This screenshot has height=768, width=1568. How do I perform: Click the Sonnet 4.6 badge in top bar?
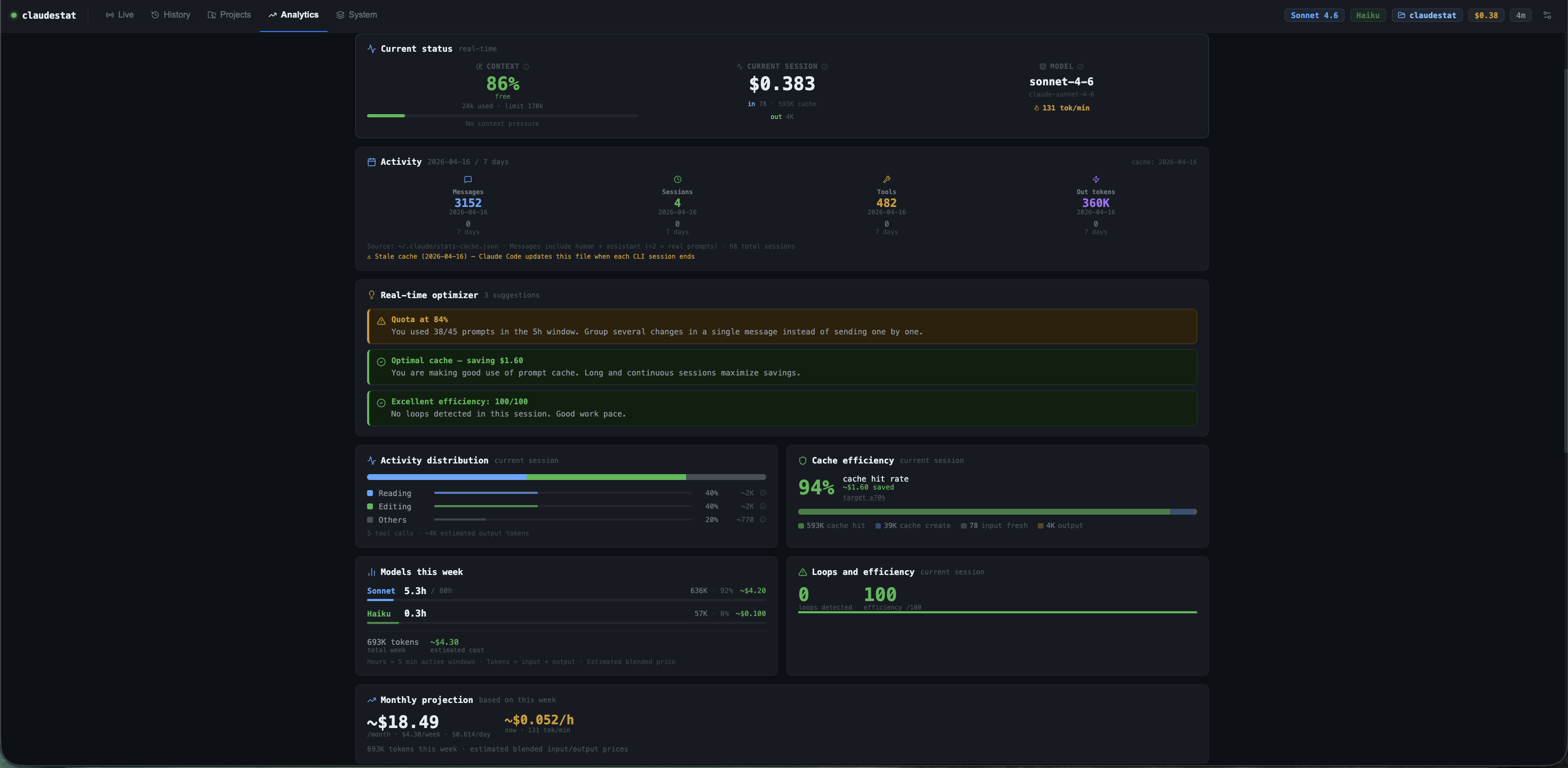1314,15
